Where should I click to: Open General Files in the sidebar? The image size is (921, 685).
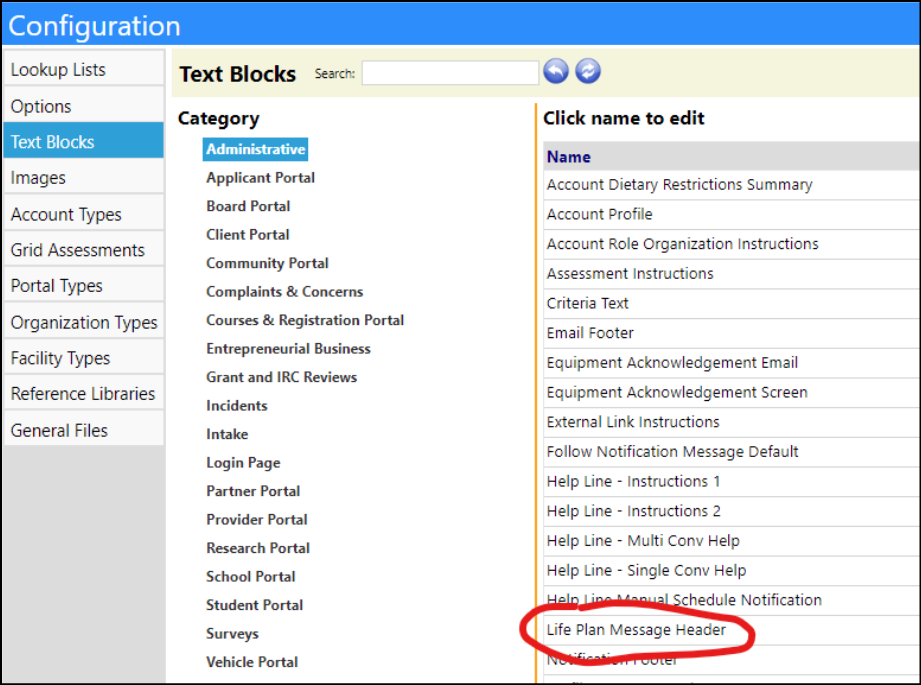83,430
